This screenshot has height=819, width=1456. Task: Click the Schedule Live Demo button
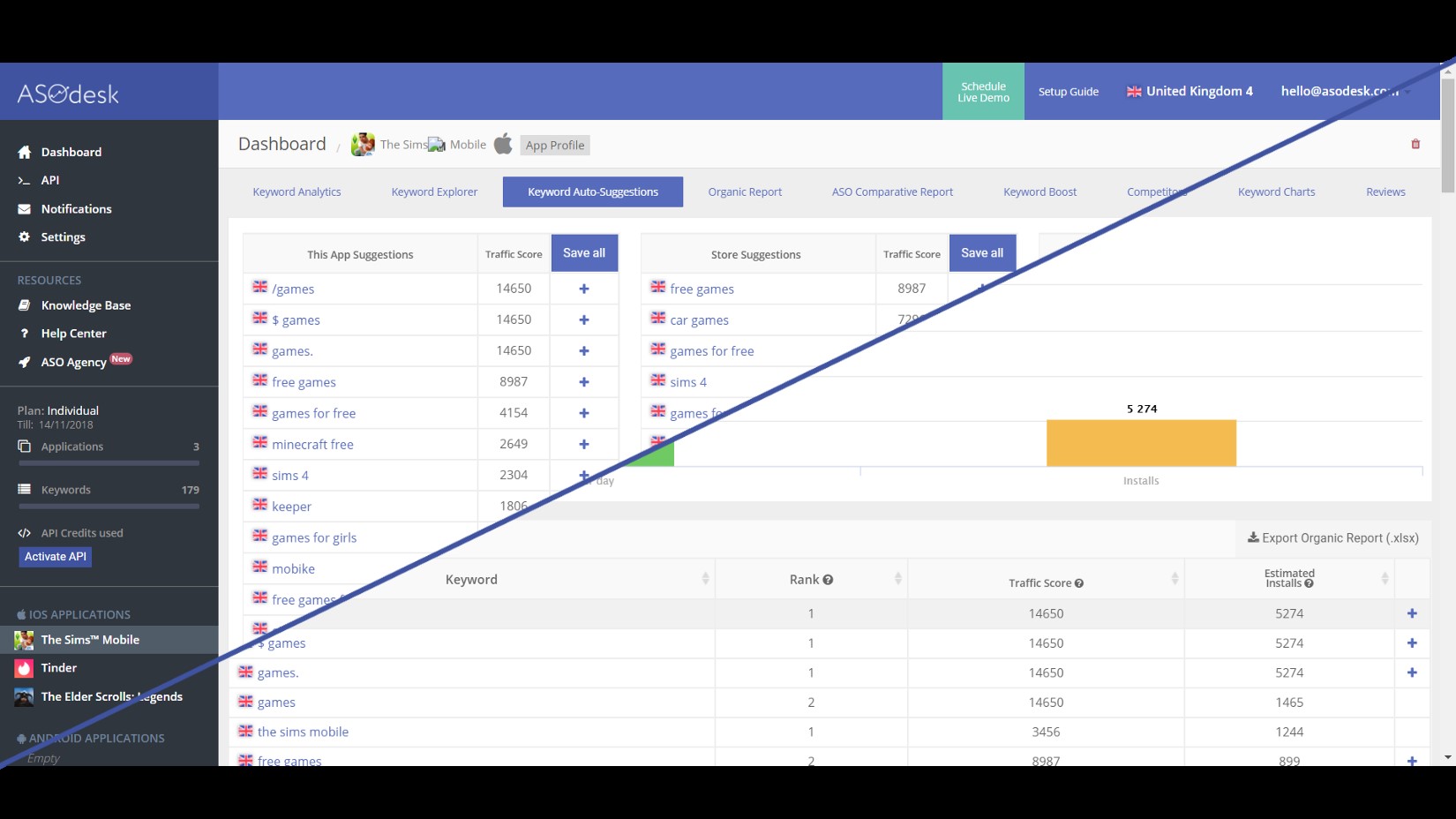point(983,92)
